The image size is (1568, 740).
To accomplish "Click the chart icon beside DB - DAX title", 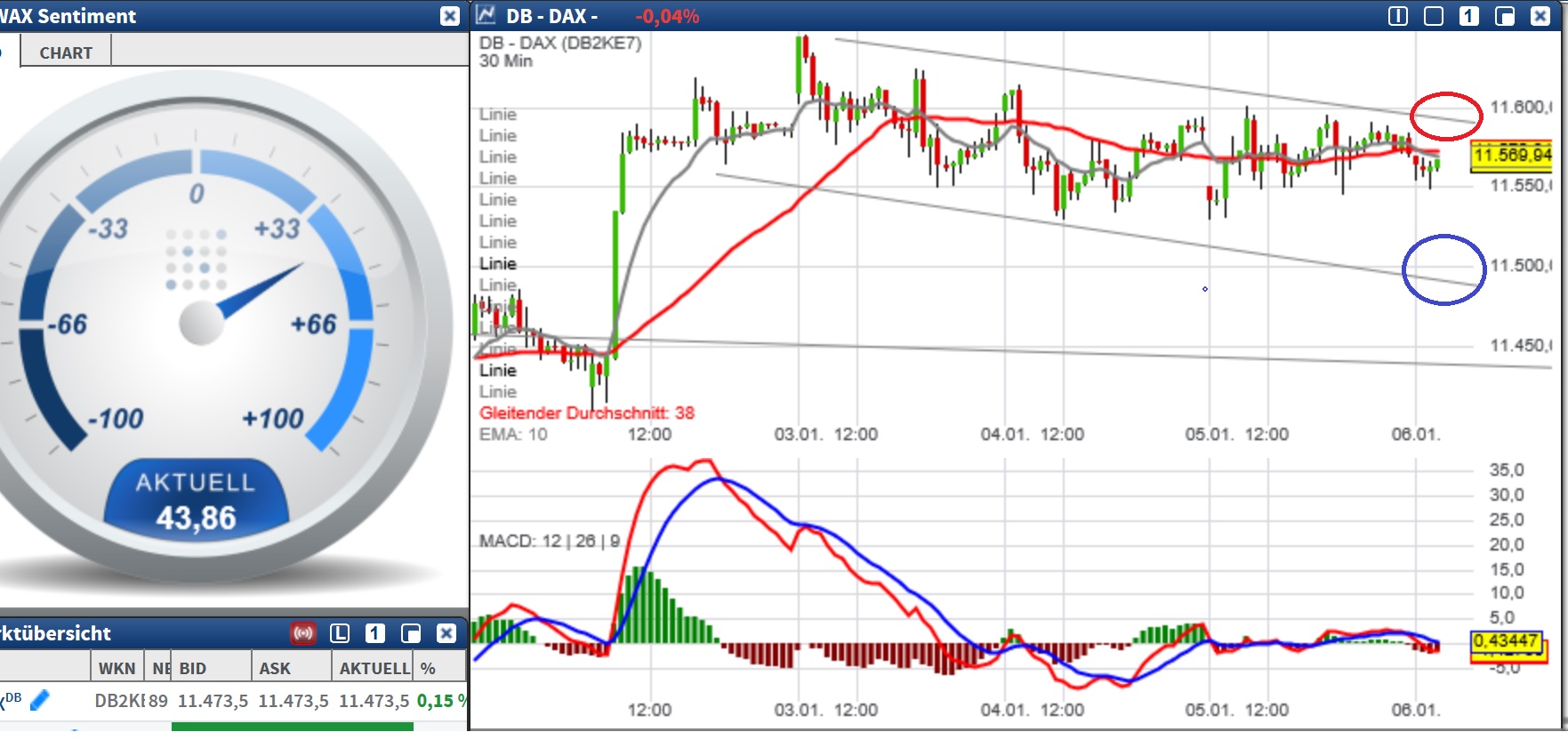I will [486, 15].
